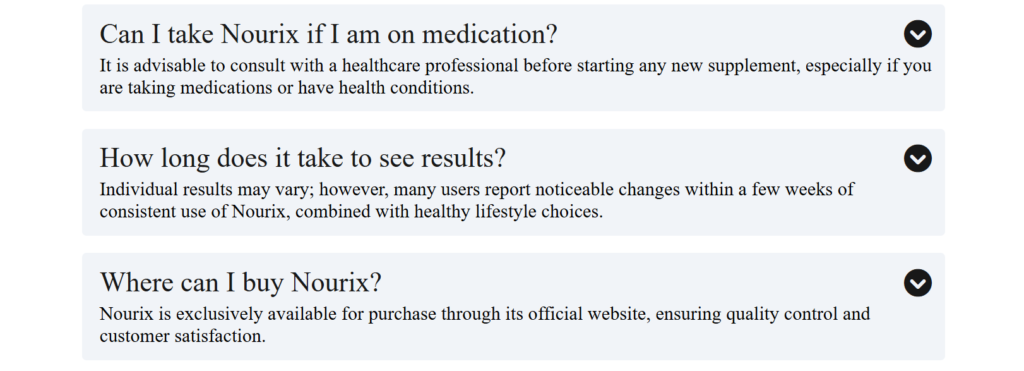Click 'Nourix?' in the third question heading
Image resolution: width=1024 pixels, height=371 pixels.
(336, 283)
